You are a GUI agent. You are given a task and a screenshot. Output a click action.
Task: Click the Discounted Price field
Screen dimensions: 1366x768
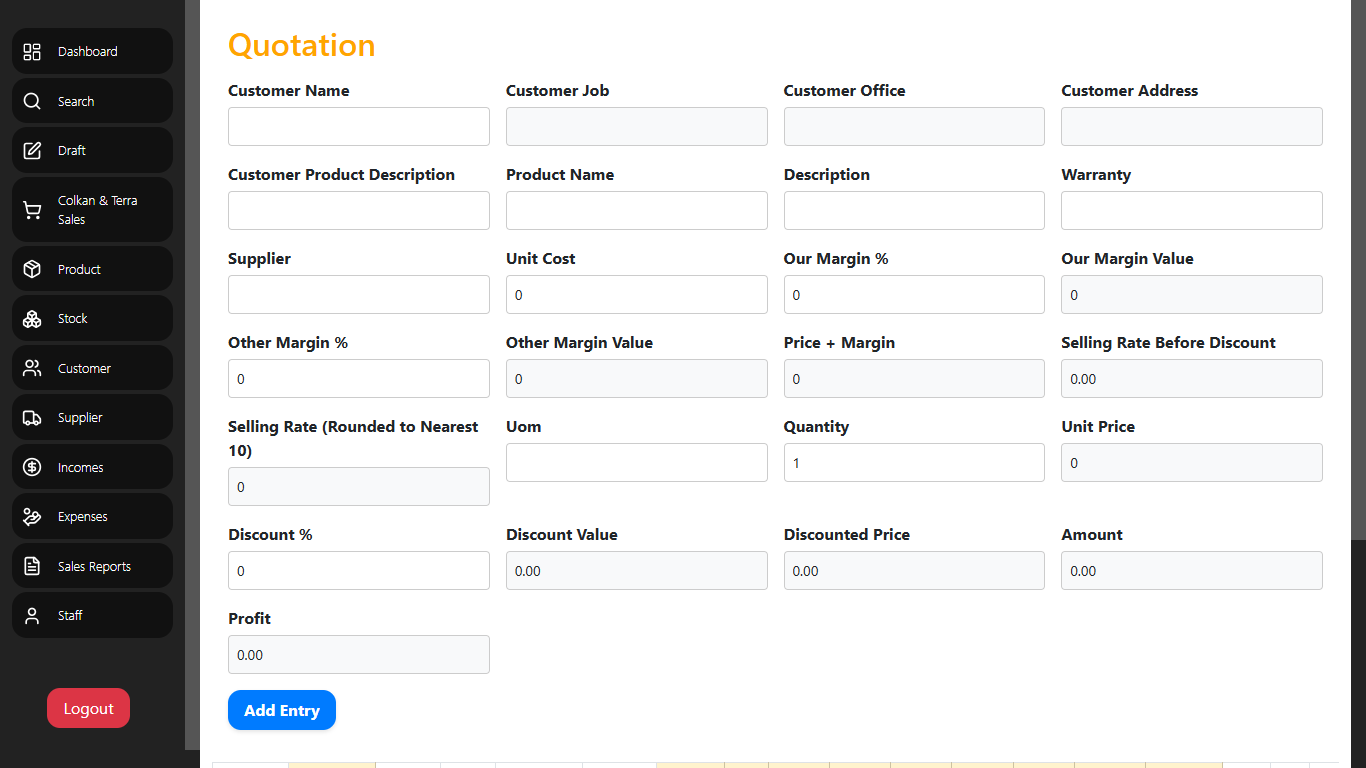click(x=914, y=571)
